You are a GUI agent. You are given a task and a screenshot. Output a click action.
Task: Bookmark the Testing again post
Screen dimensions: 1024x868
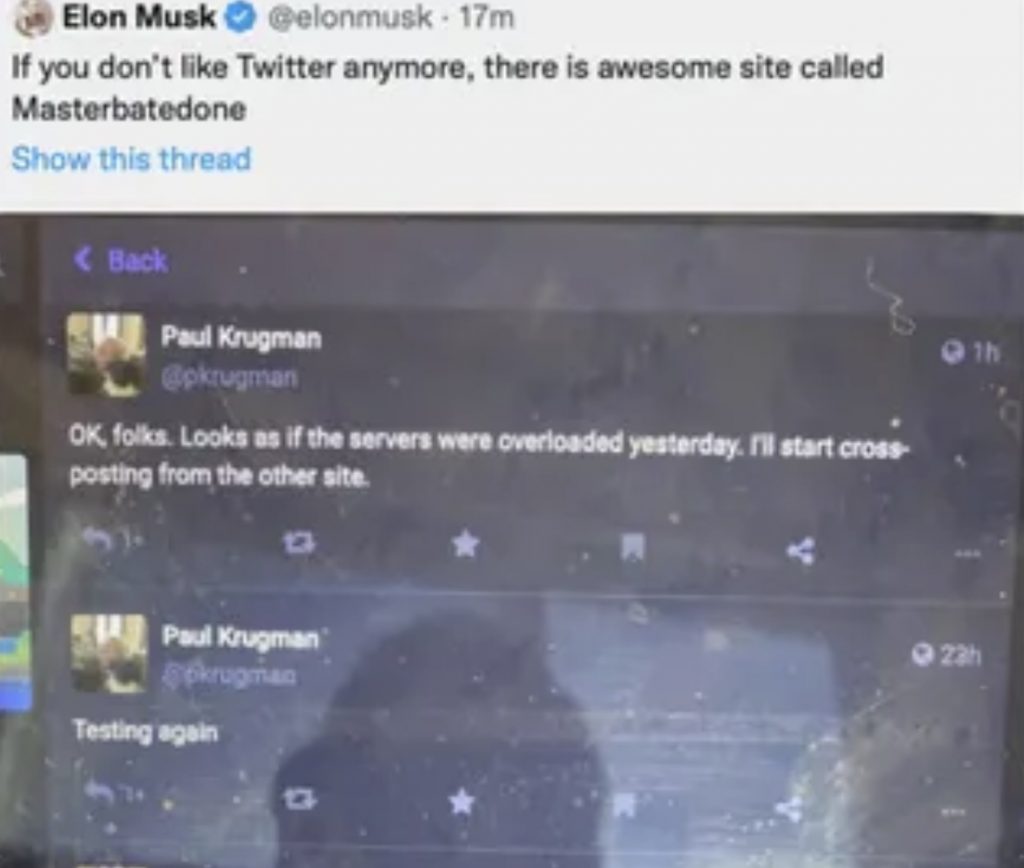click(x=624, y=804)
